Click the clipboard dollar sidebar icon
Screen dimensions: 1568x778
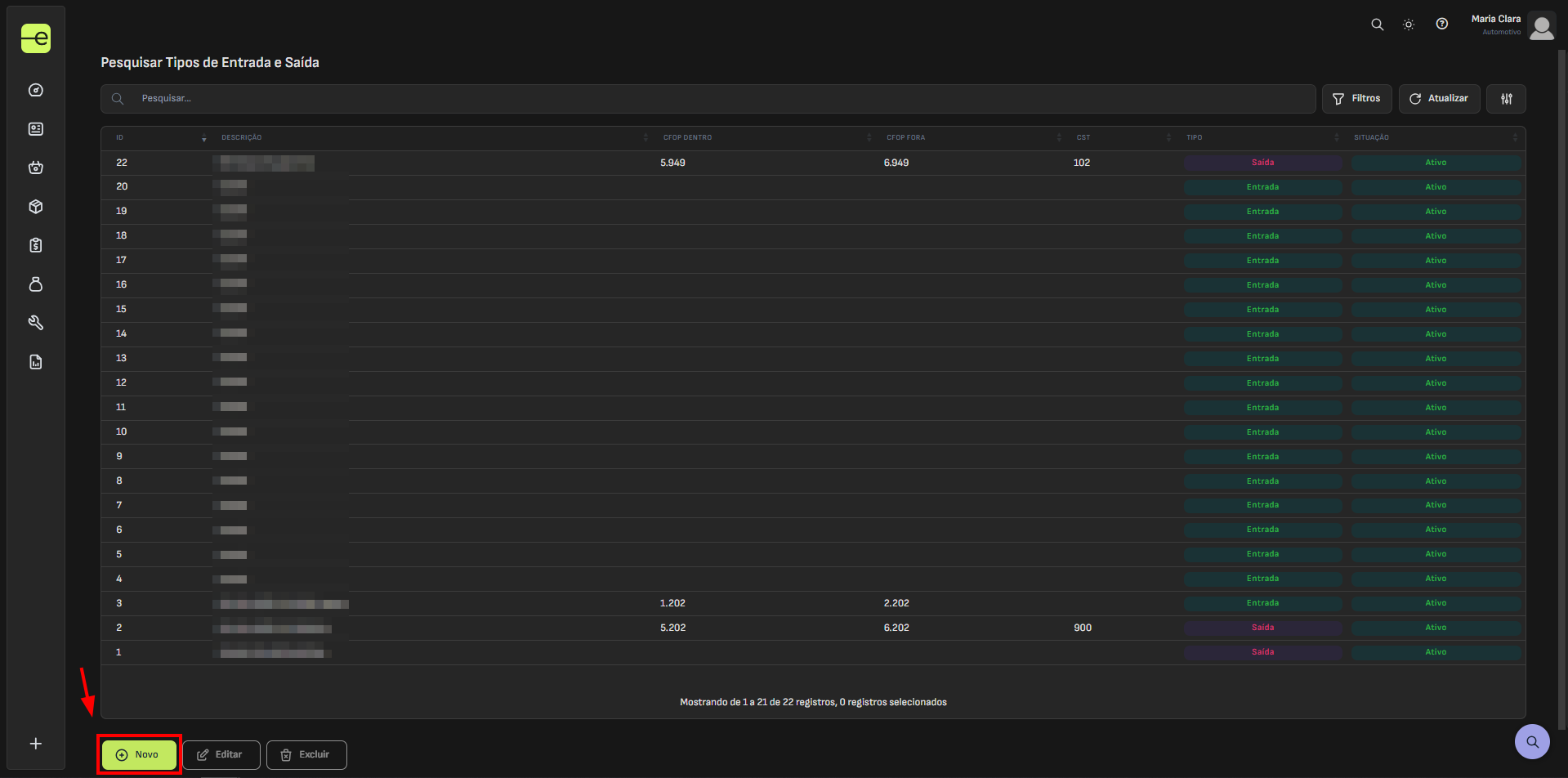coord(36,245)
